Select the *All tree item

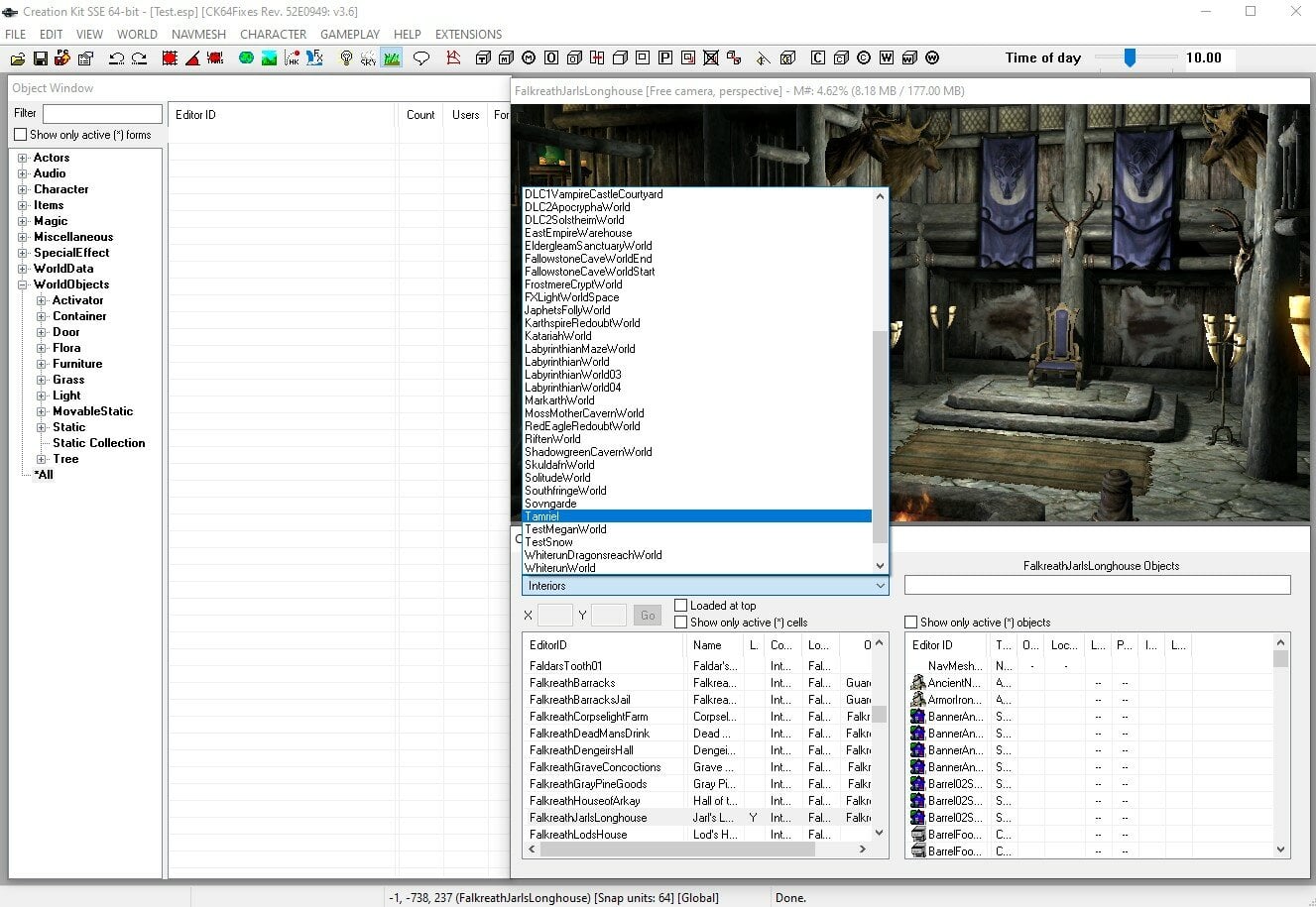pyautogui.click(x=44, y=475)
